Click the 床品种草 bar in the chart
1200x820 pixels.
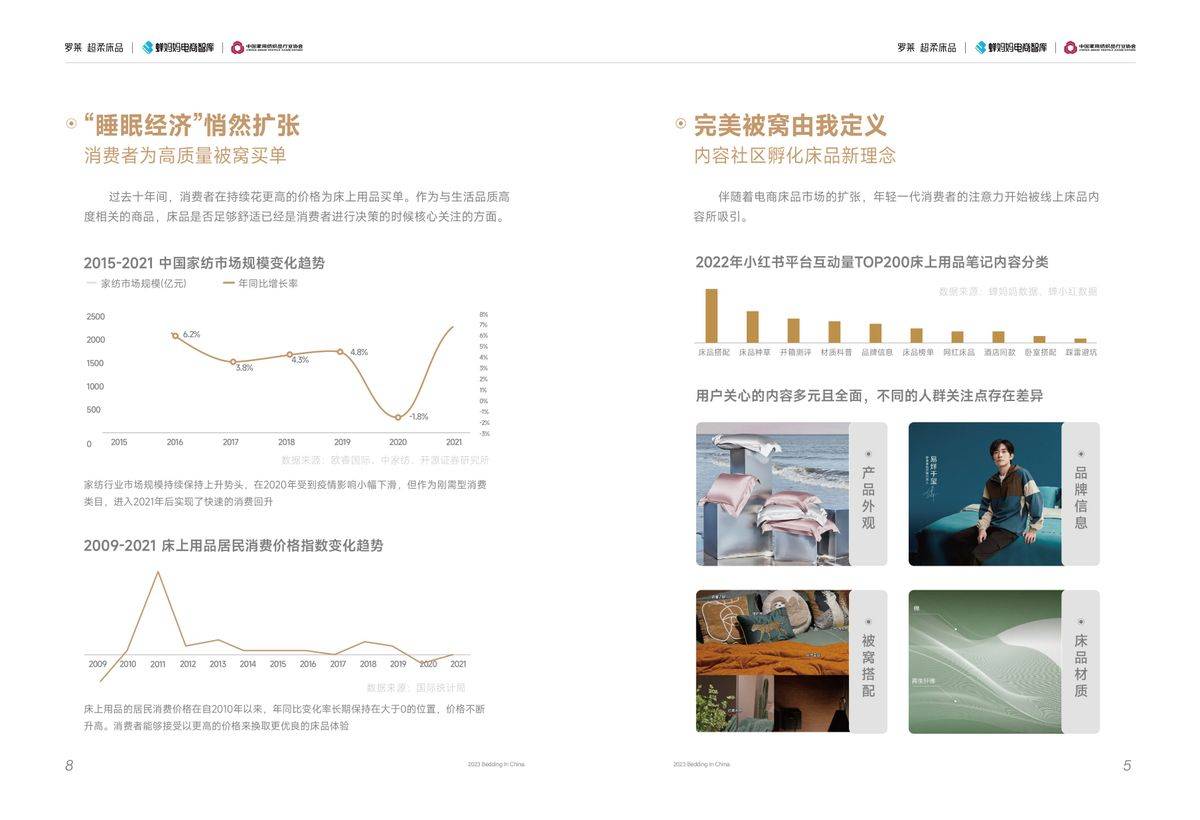(x=753, y=327)
